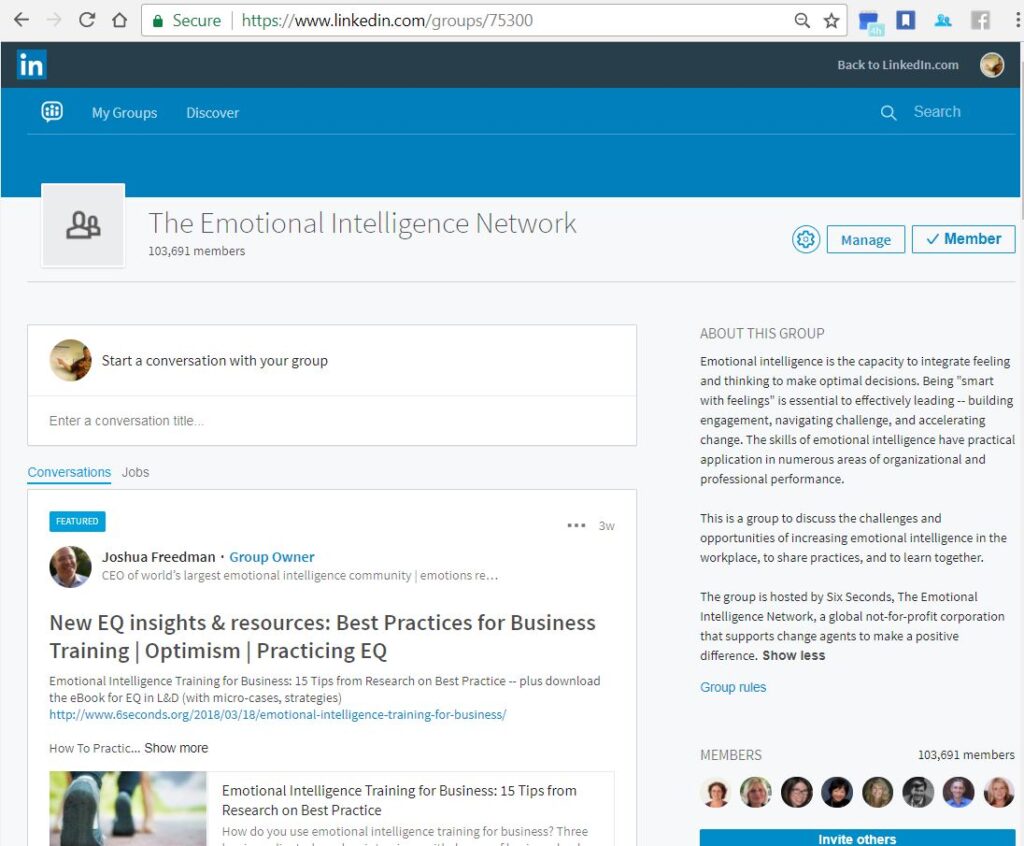
Task: Open the three-dot post options menu
Action: [x=576, y=525]
